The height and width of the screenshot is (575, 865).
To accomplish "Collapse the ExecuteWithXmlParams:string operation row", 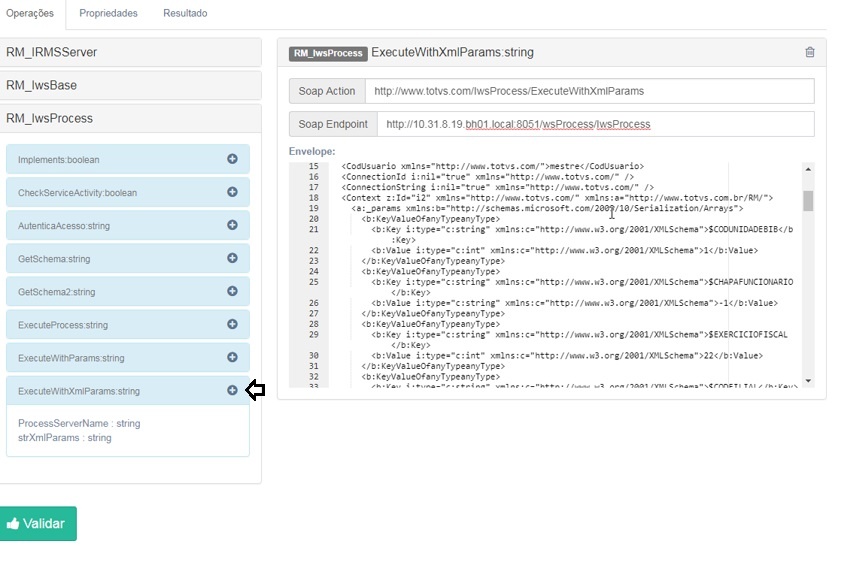I will coord(127,391).
